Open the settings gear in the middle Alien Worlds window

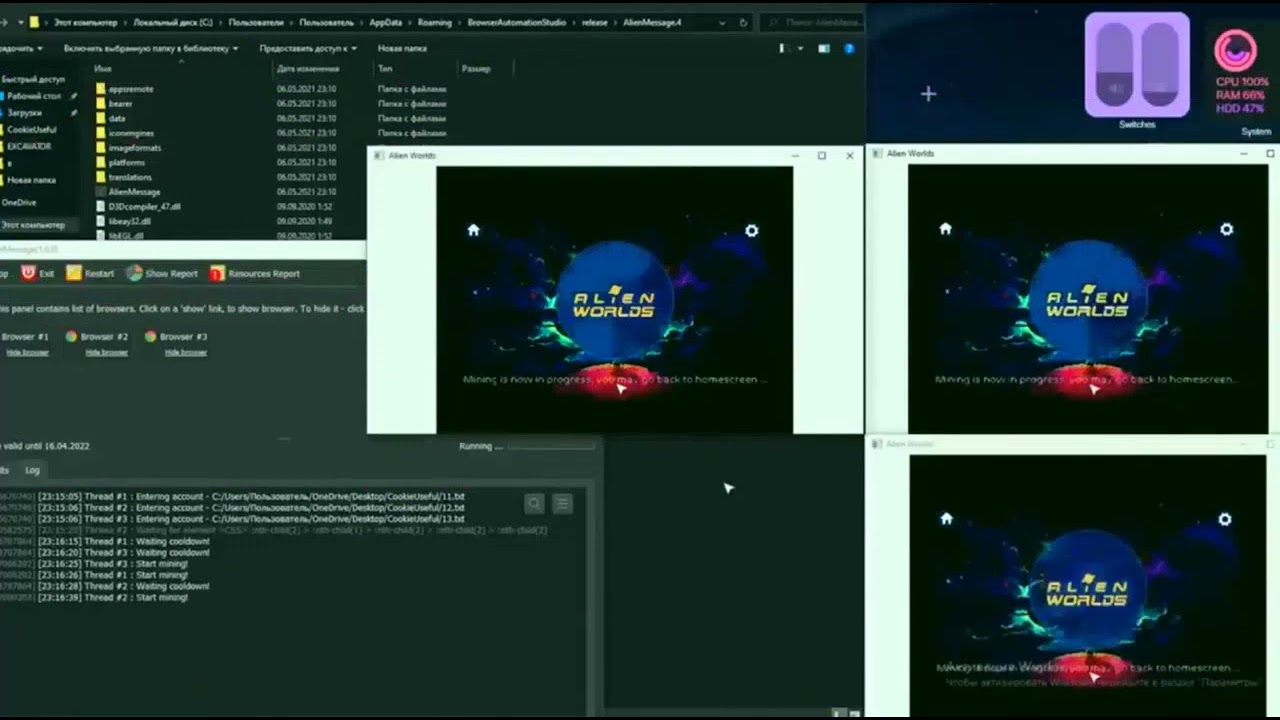(751, 230)
